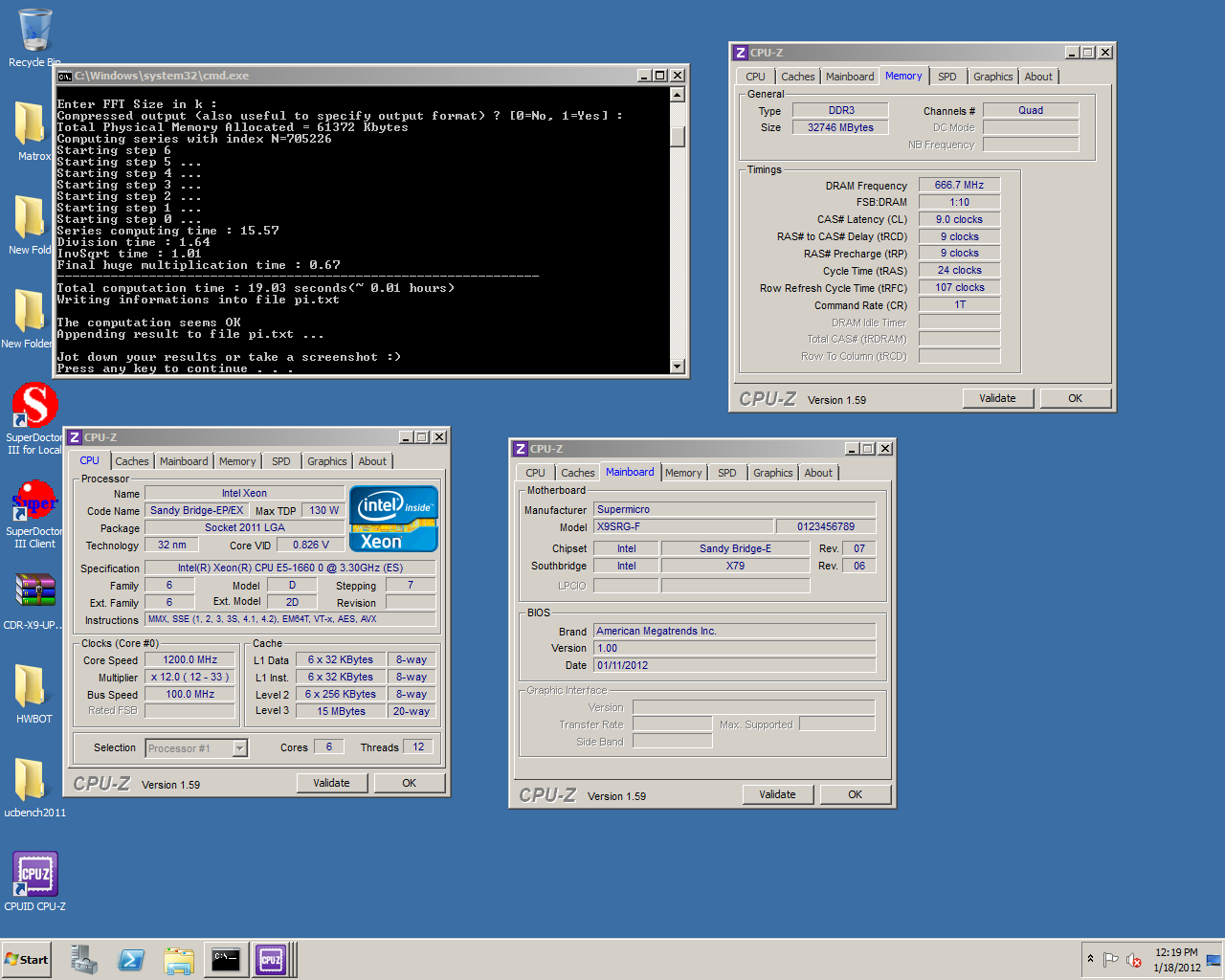Open Caches tab in CPU window
1225x980 pixels.
tap(132, 461)
